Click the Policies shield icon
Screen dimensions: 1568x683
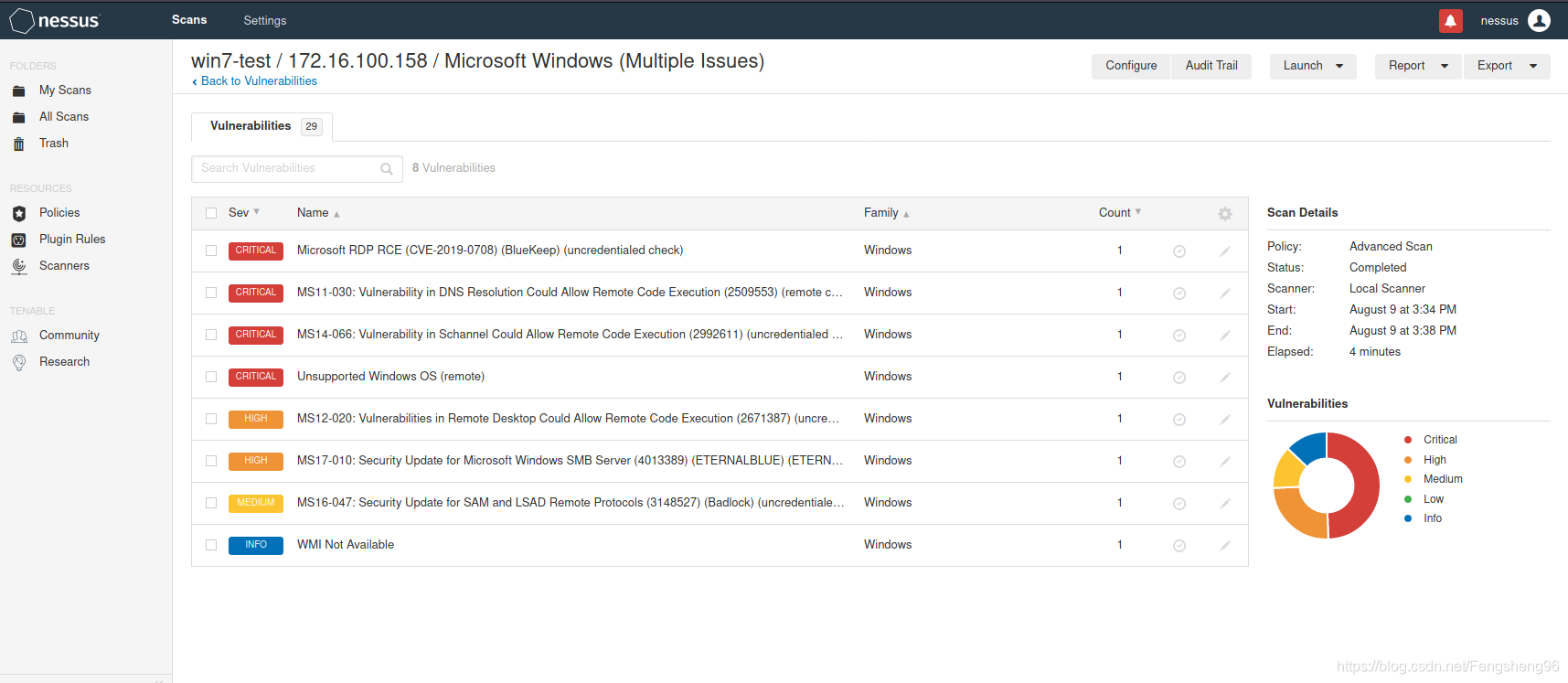[x=19, y=213]
